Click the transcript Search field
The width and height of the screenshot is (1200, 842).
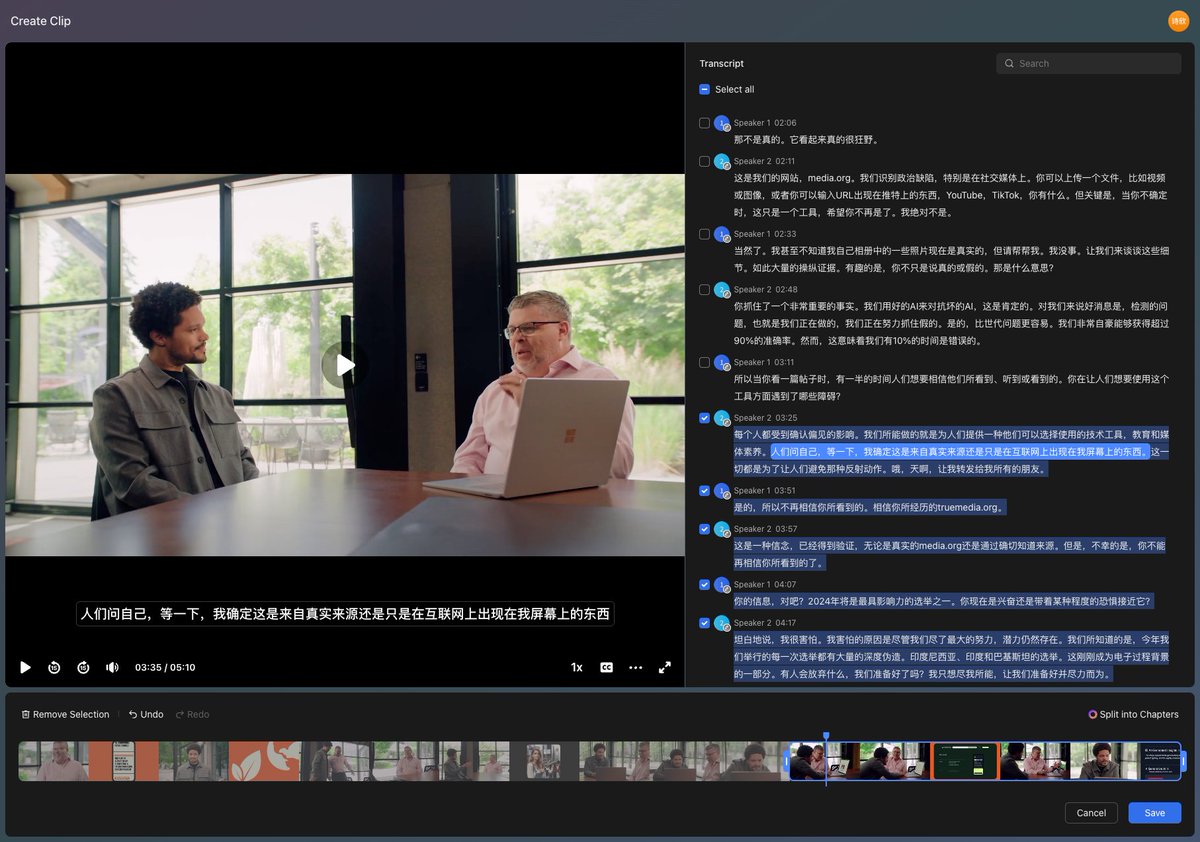click(1088, 63)
